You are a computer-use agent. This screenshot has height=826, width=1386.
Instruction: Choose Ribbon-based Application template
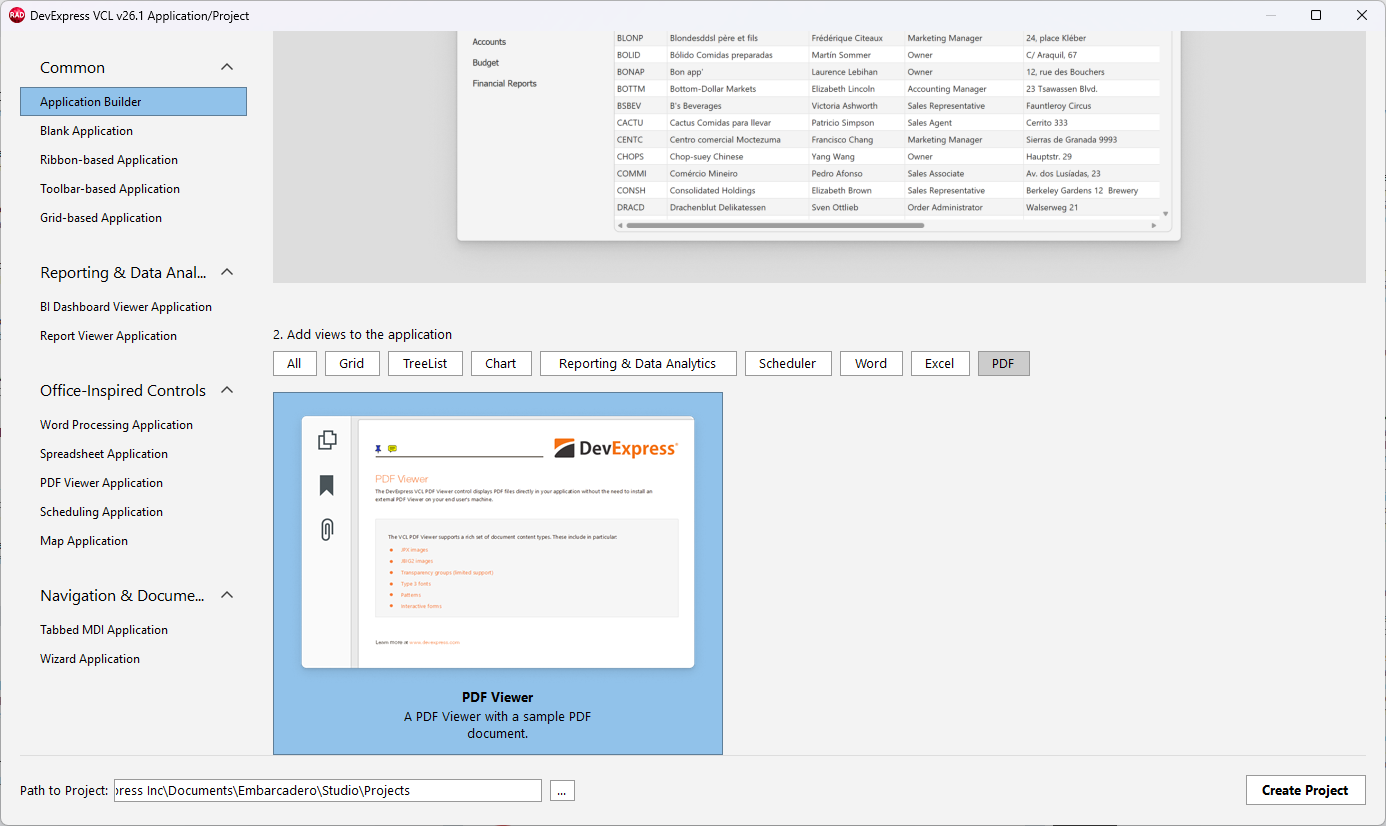133,160
